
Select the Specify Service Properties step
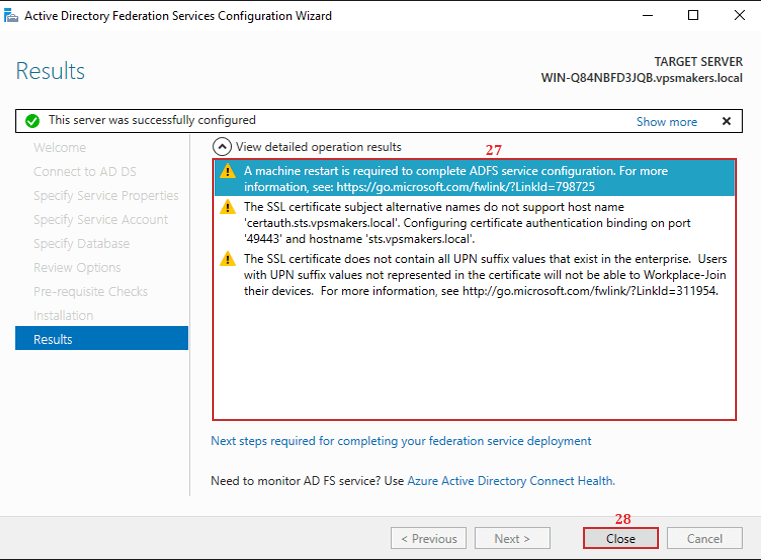[106, 196]
